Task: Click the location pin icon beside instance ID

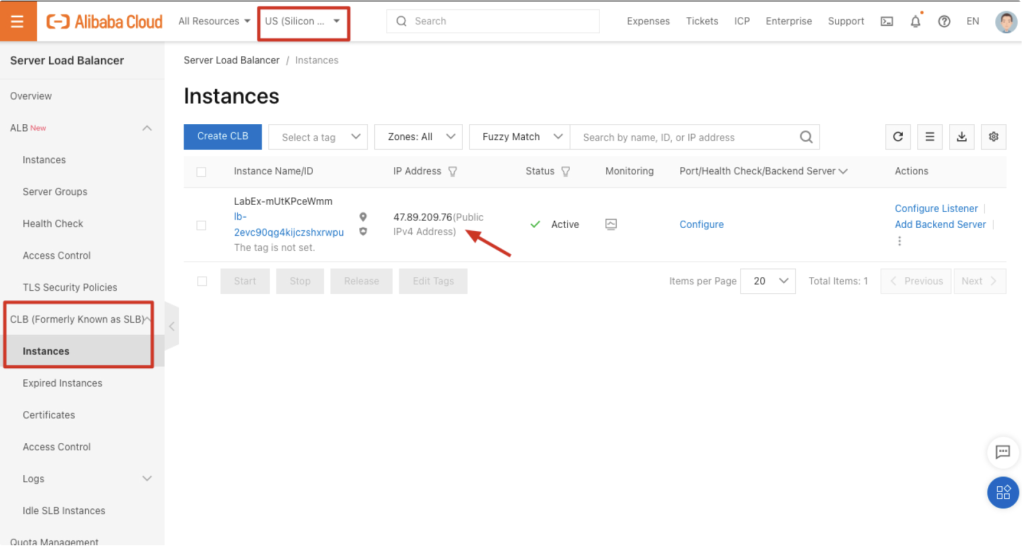Action: tap(363, 217)
